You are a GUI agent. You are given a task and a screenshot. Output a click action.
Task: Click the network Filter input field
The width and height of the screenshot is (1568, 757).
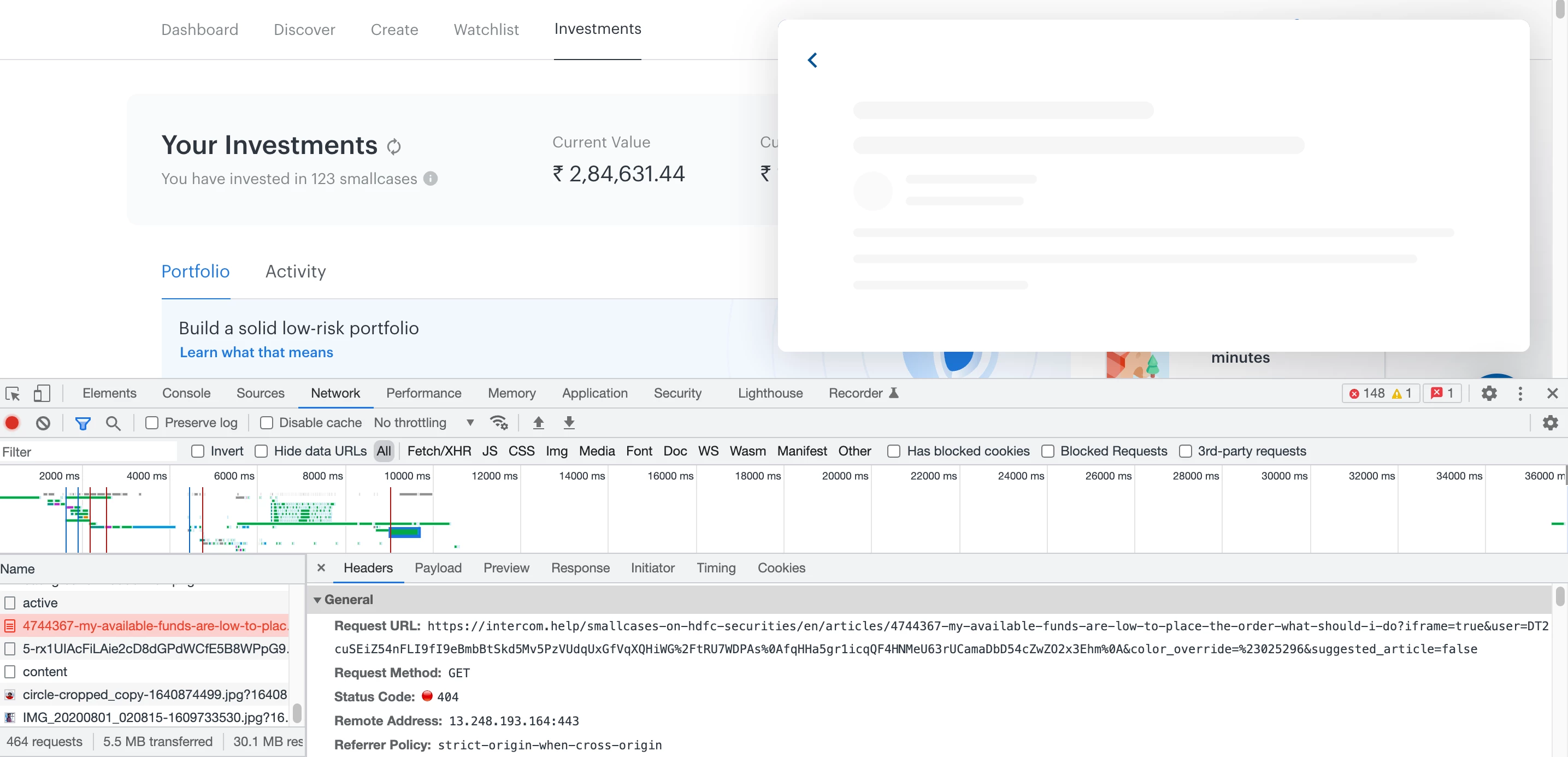pos(89,452)
